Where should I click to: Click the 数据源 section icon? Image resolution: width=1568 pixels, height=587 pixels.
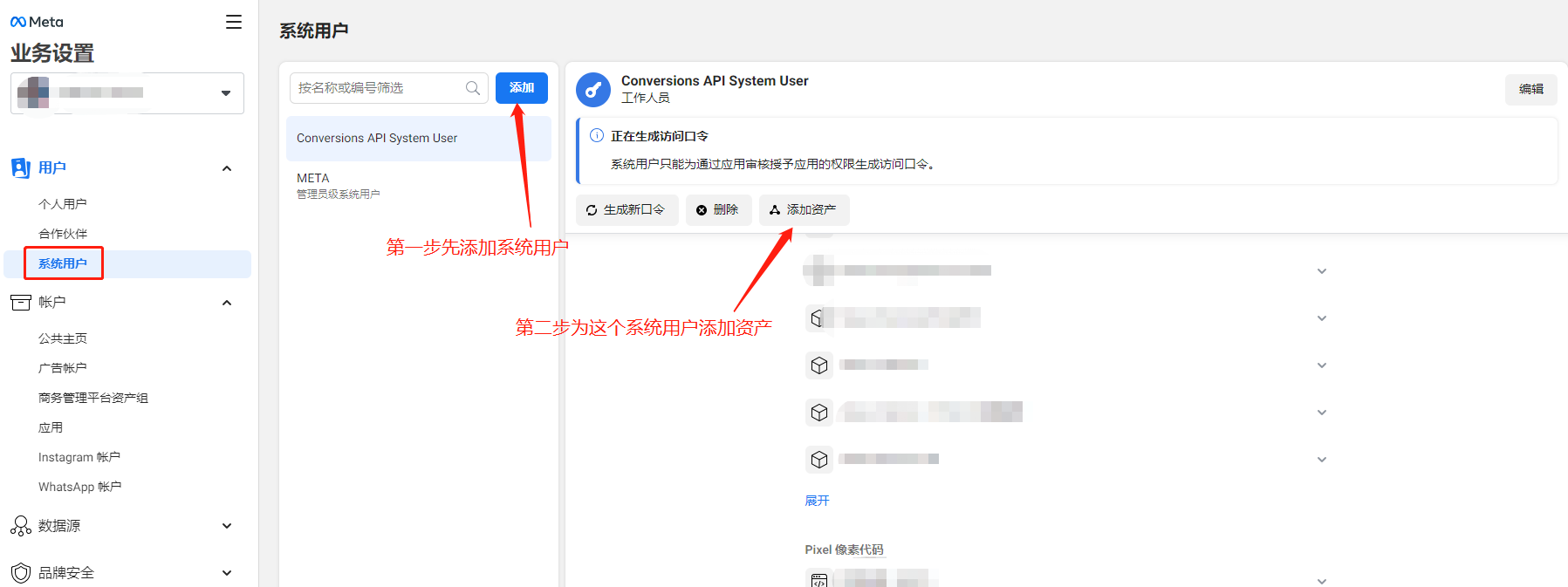pyautogui.click(x=21, y=525)
